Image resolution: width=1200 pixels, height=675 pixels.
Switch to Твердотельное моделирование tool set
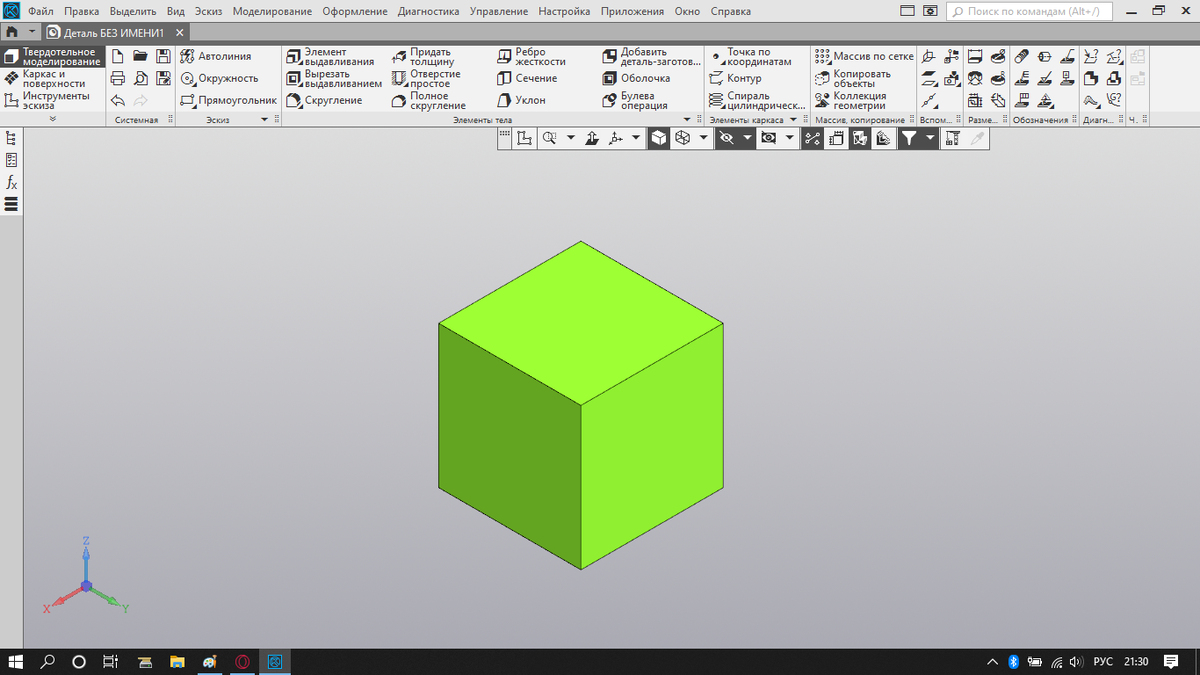click(x=53, y=56)
